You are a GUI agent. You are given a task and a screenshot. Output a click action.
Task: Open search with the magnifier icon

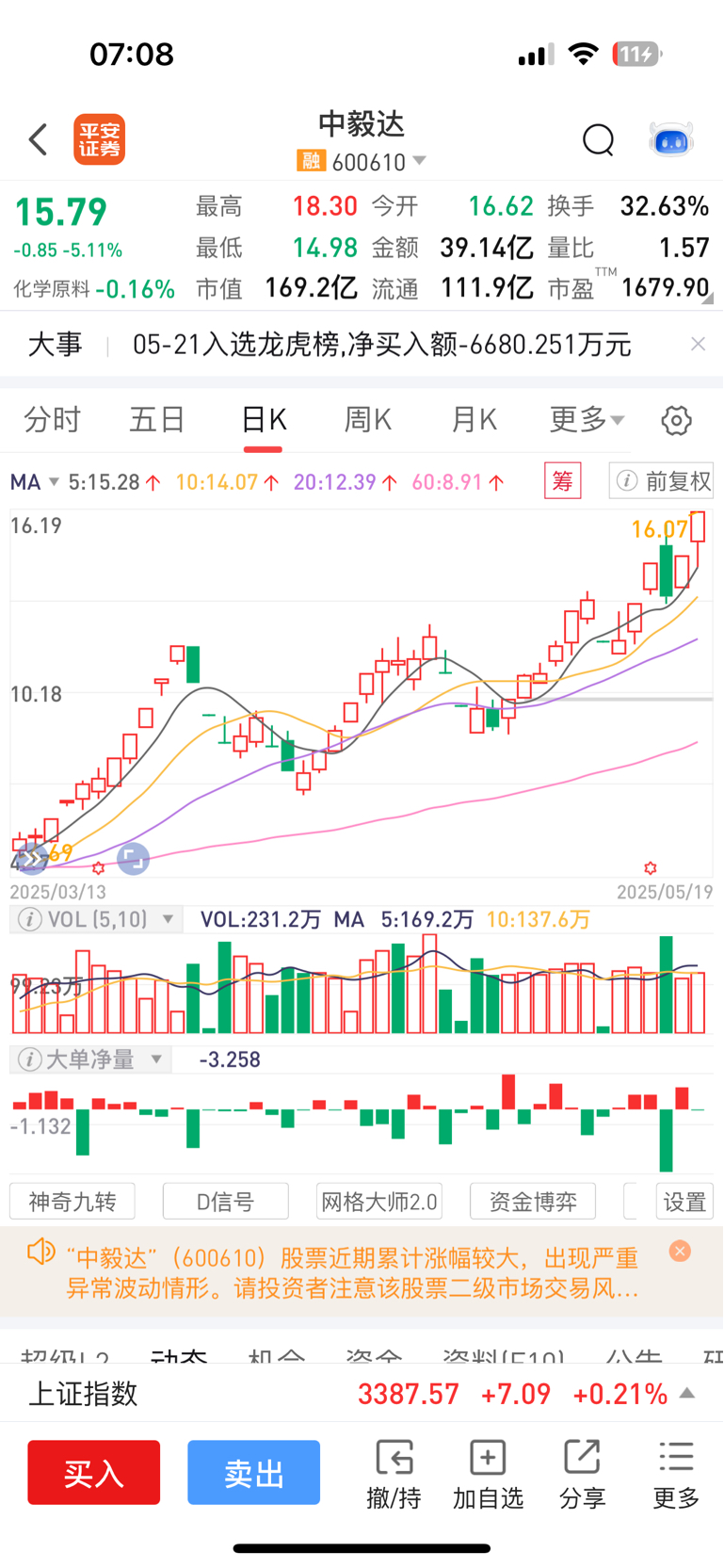tap(598, 139)
